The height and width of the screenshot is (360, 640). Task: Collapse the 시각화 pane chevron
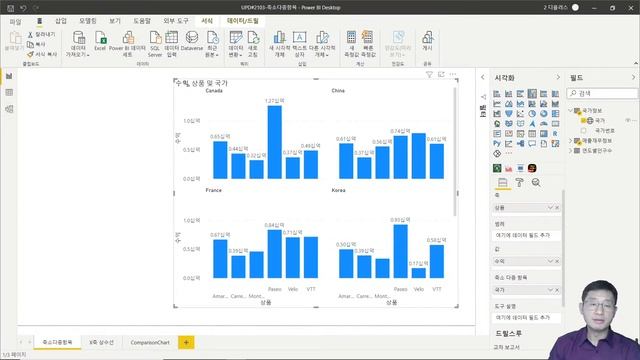(558, 78)
